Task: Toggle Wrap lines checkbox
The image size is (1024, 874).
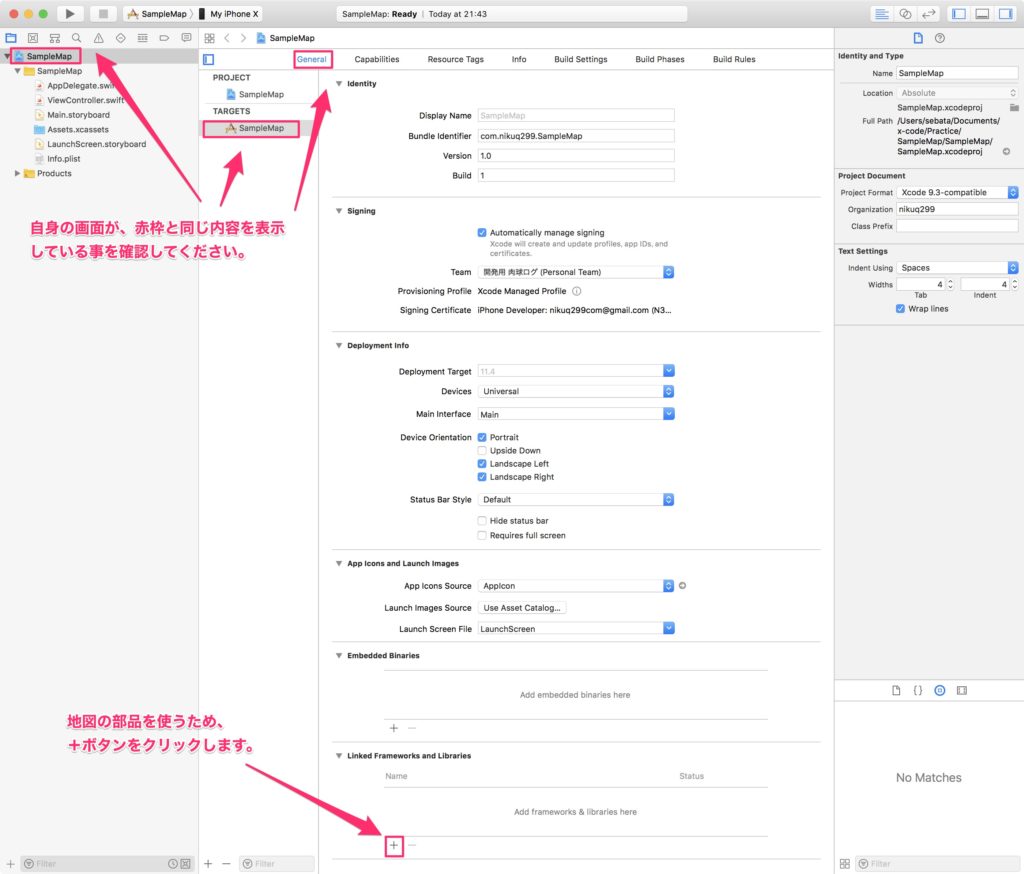Action: 901,309
